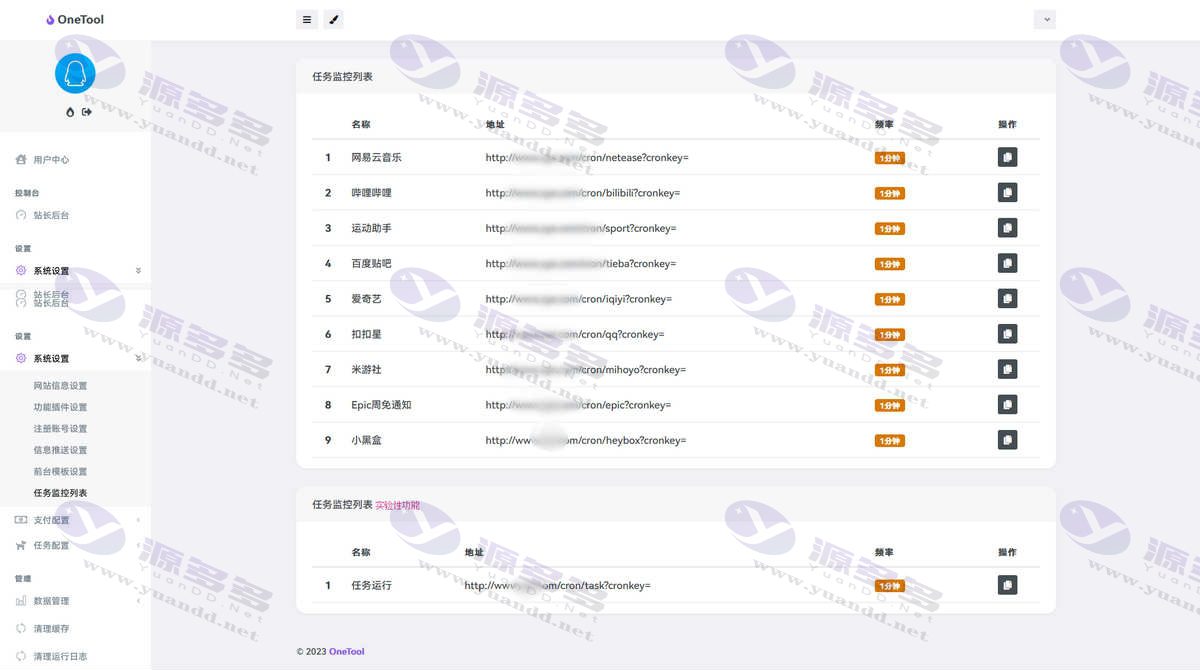Click the URL ending in cron/qq?cronkey=
The image size is (1200, 670).
coord(575,334)
